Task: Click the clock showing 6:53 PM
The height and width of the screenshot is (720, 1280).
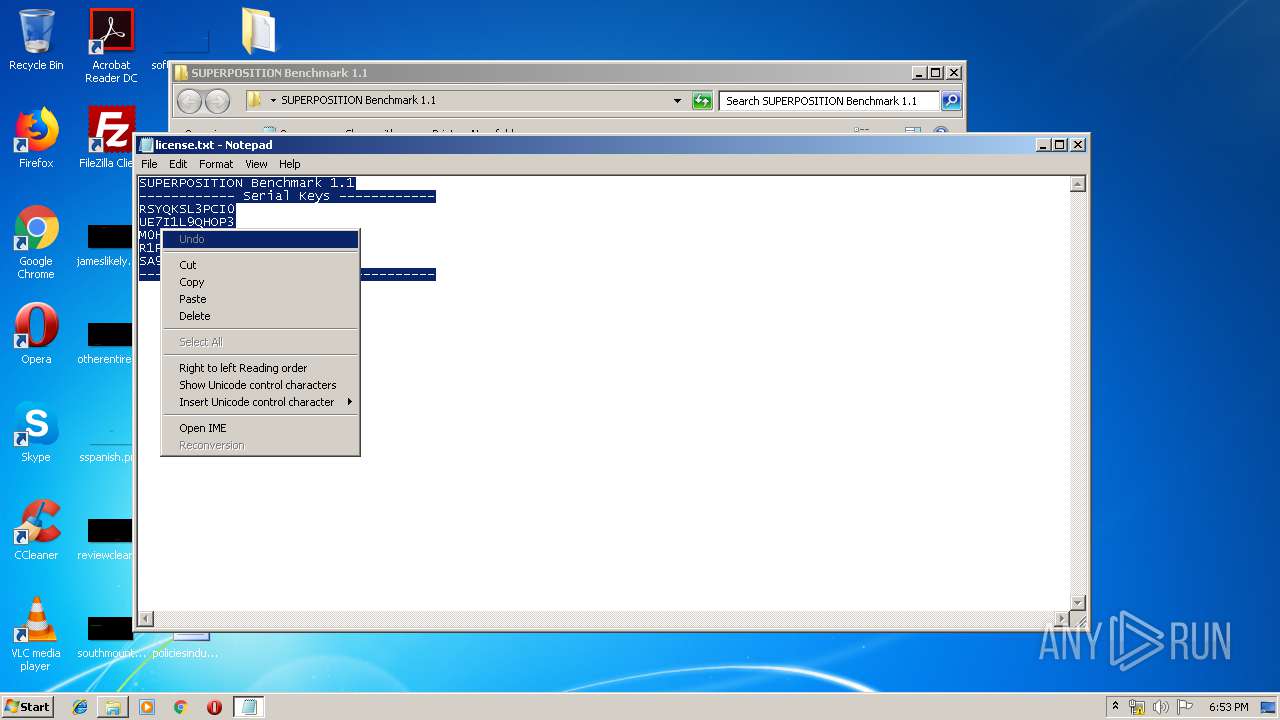Action: tap(1228, 707)
